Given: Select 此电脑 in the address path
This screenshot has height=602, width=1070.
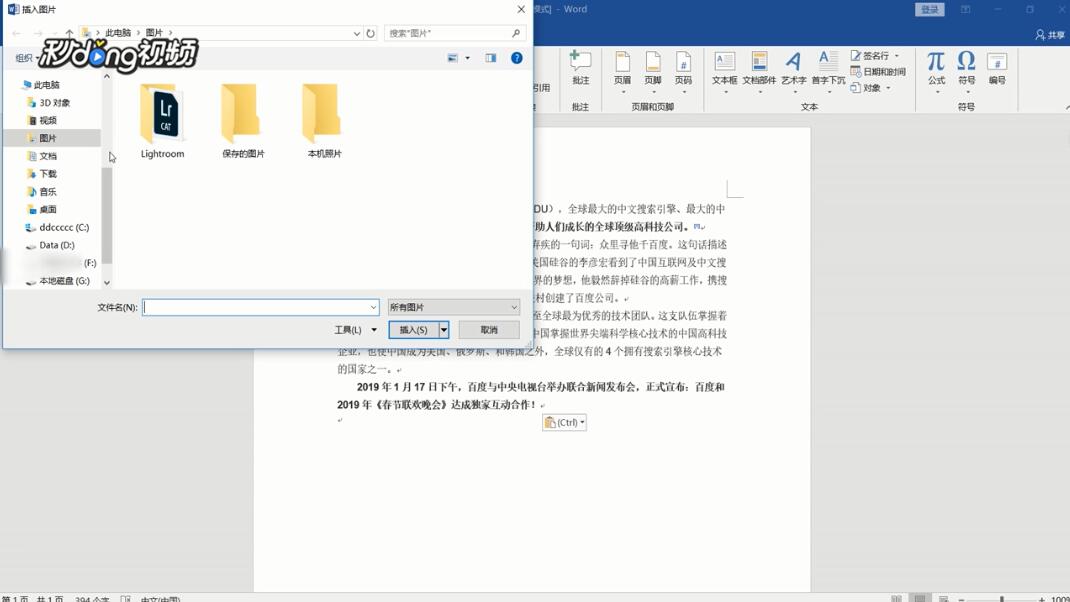Looking at the screenshot, I should (x=117, y=33).
